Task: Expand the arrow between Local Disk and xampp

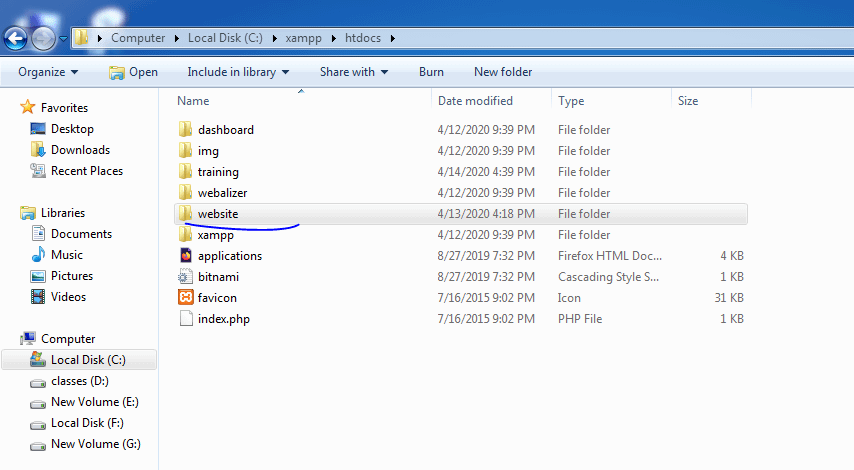Action: click(274, 38)
